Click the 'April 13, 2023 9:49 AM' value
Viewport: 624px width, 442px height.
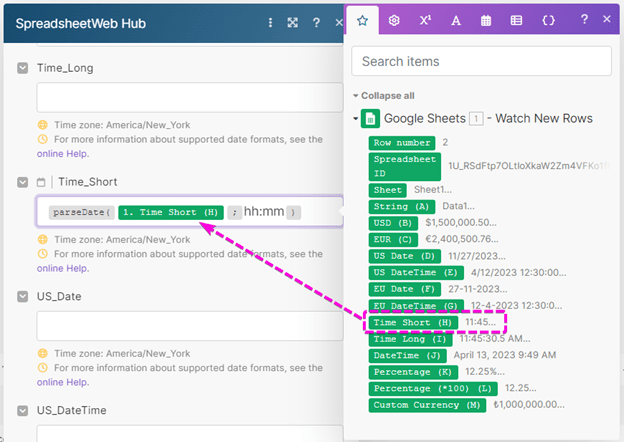click(x=505, y=355)
